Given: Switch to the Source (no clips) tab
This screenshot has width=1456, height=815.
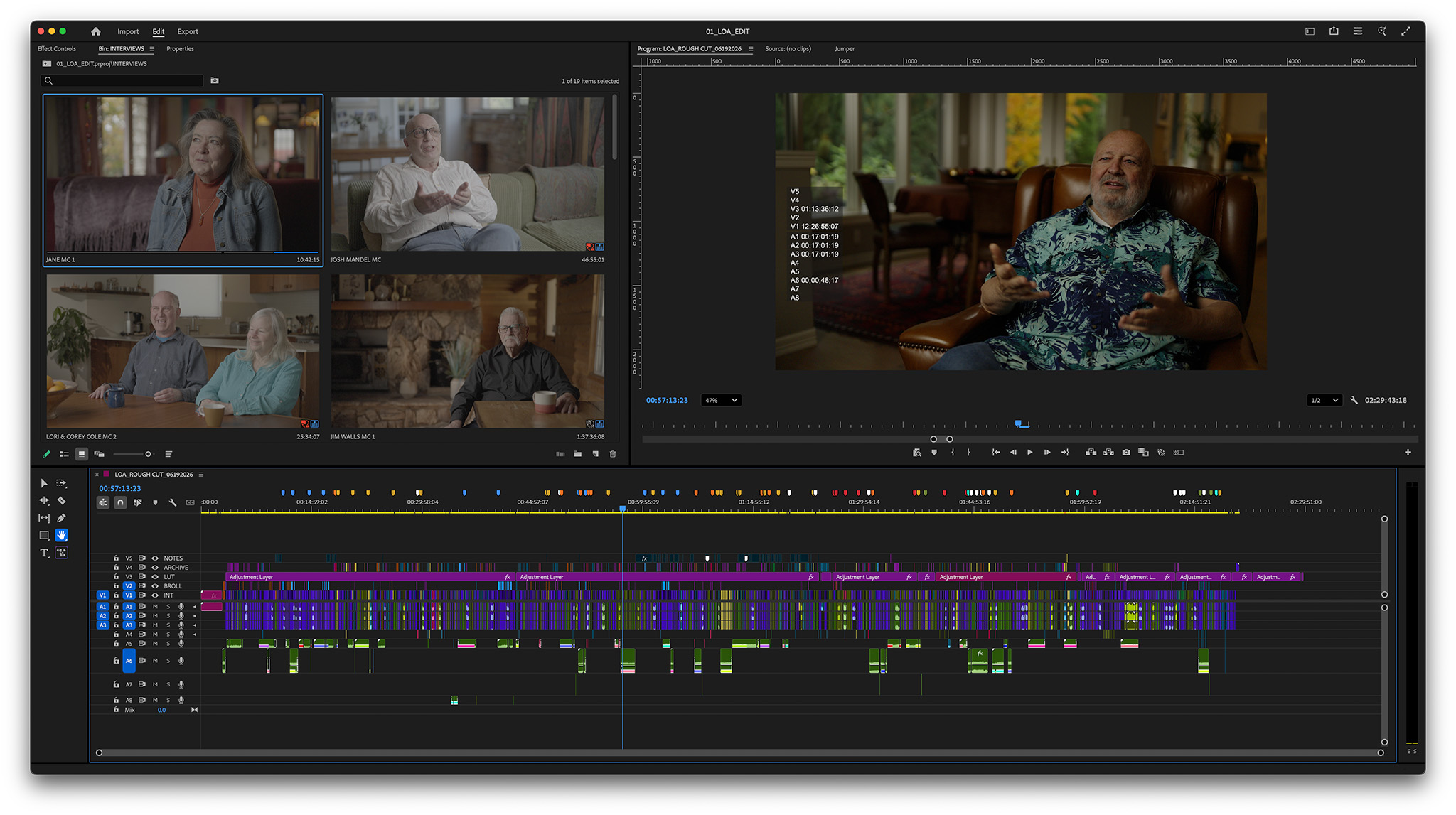Looking at the screenshot, I should 788,49.
